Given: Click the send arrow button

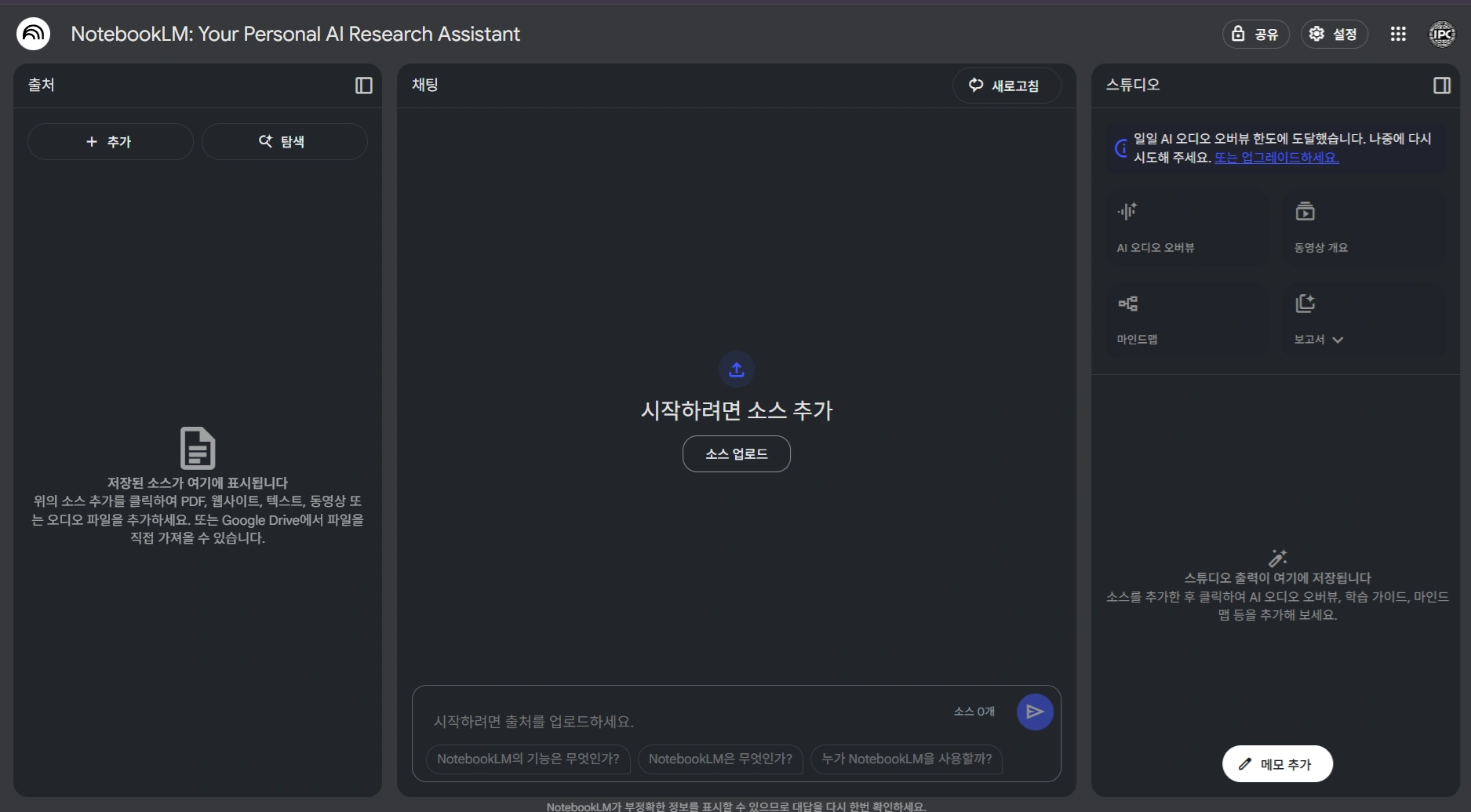Looking at the screenshot, I should click(x=1034, y=712).
